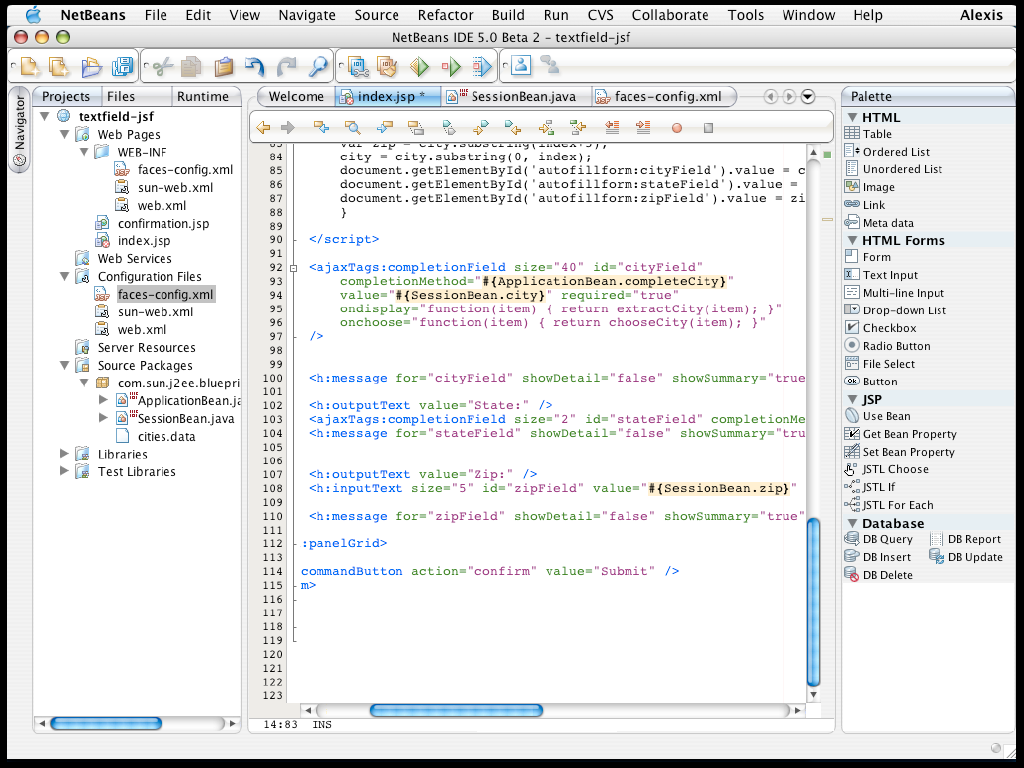This screenshot has width=1024, height=768.
Task: Collapse the Web Pages folder
Action: tap(64, 134)
